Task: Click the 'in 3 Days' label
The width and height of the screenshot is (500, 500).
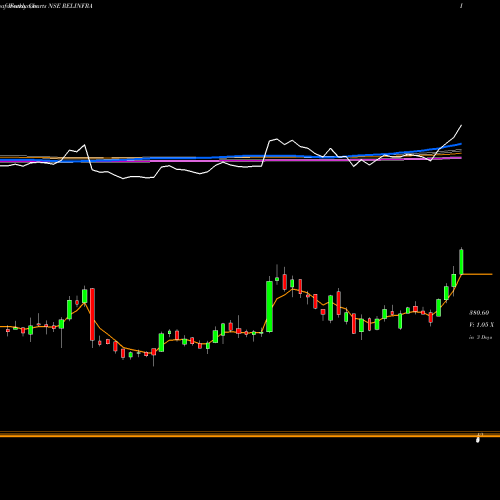Action: 480,337
